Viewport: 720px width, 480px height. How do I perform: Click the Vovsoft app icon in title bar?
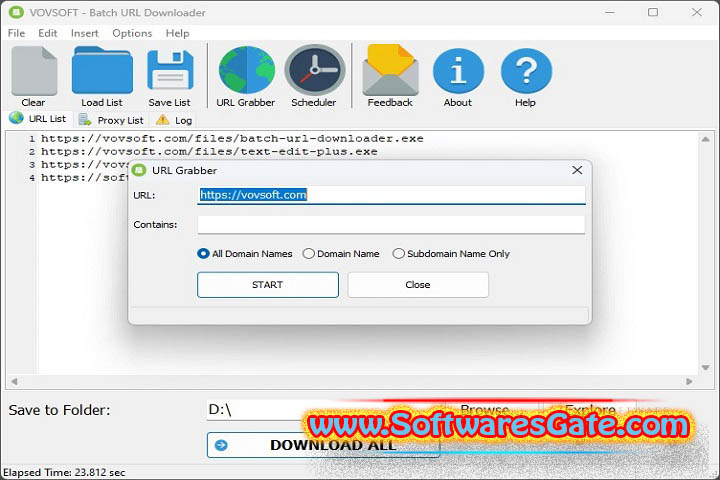tap(17, 12)
